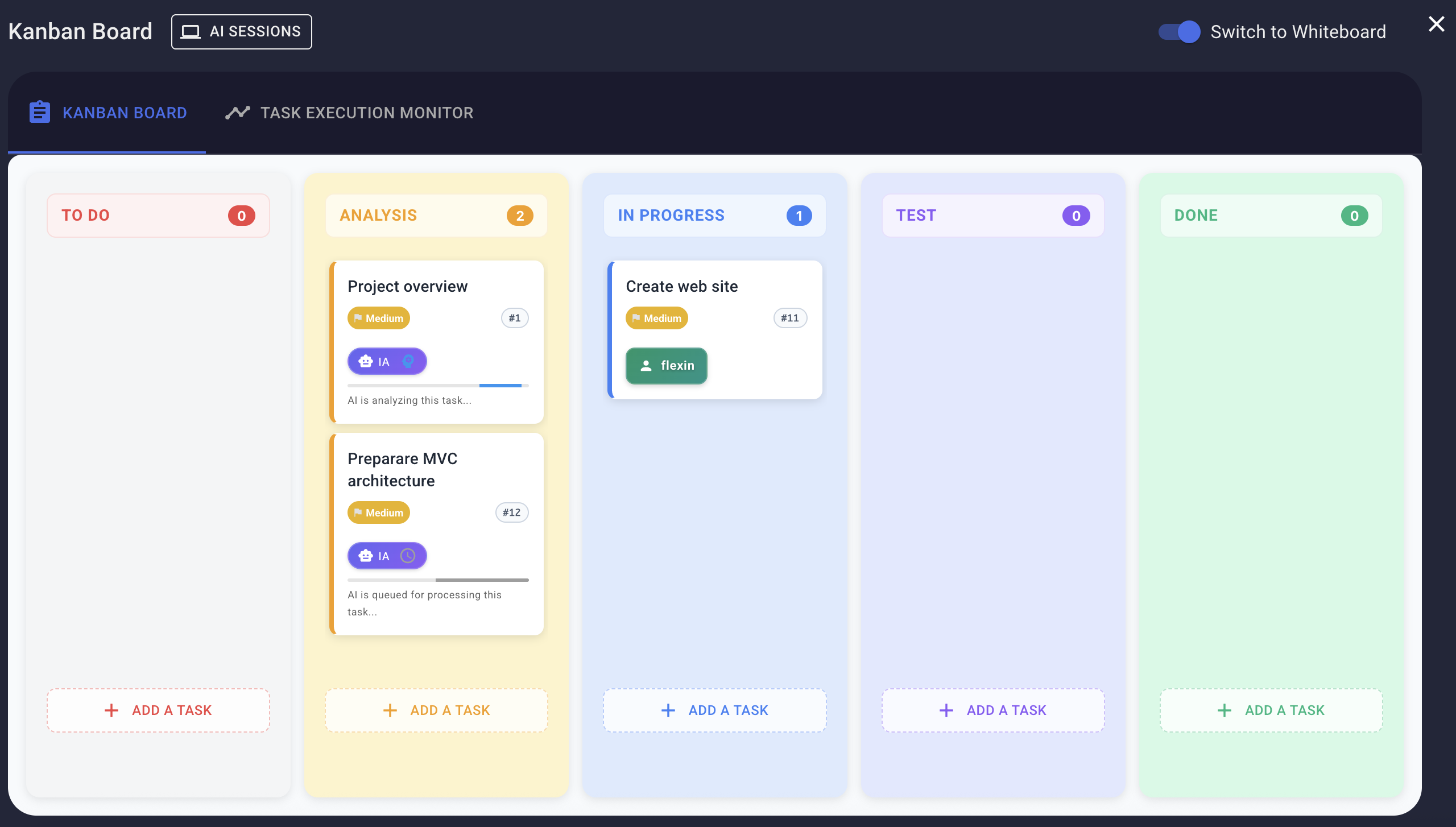This screenshot has width=1456, height=827.
Task: Select the Kanban Board tab
Action: pos(108,113)
